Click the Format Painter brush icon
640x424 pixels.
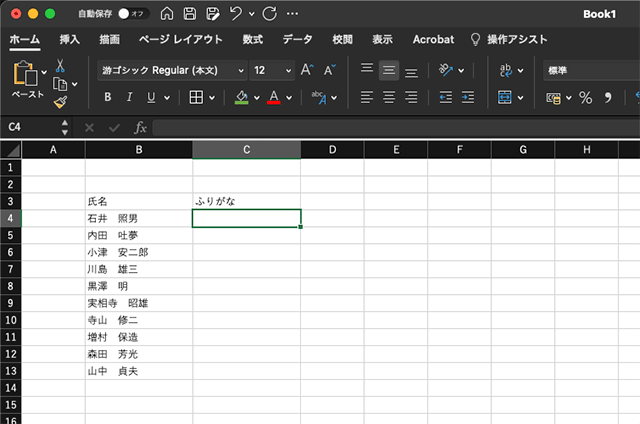[x=60, y=101]
